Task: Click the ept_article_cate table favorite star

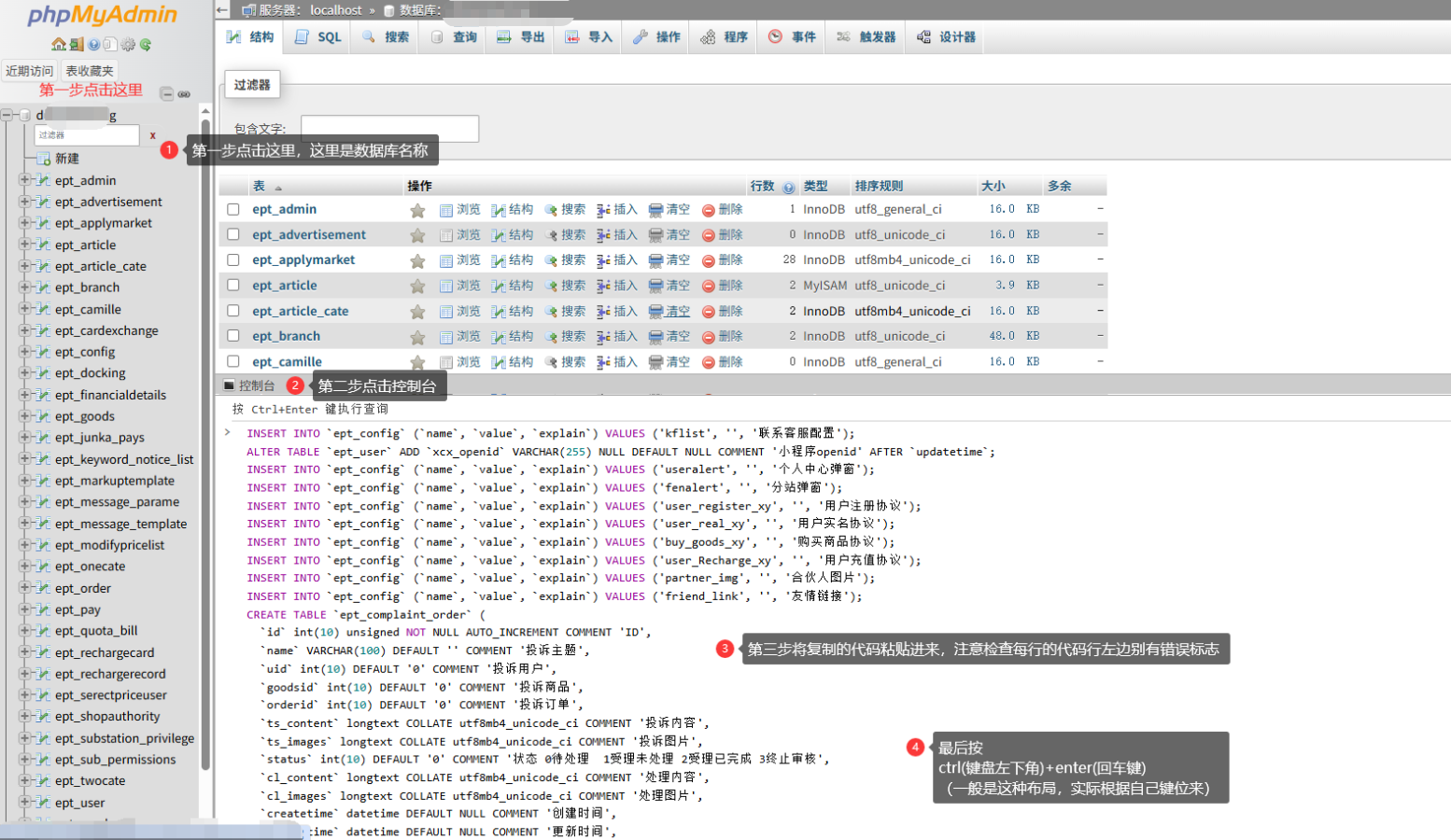Action: click(x=417, y=312)
